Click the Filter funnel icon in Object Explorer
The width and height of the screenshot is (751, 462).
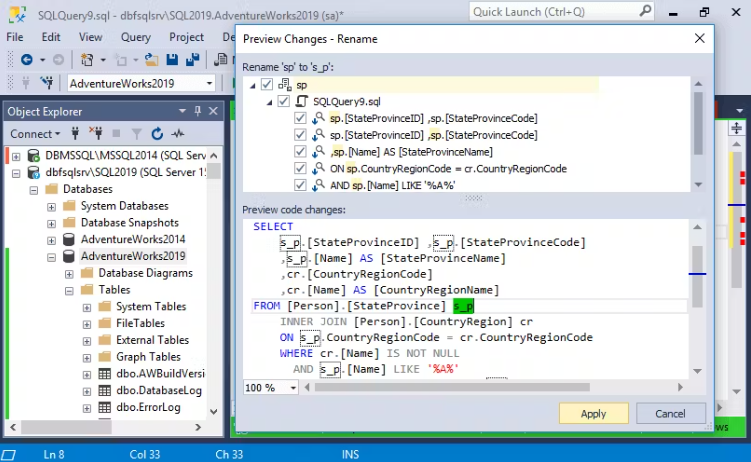(137, 134)
